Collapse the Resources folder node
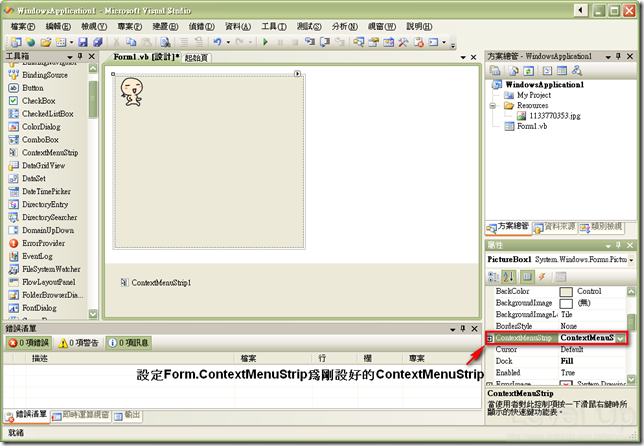 492,106
